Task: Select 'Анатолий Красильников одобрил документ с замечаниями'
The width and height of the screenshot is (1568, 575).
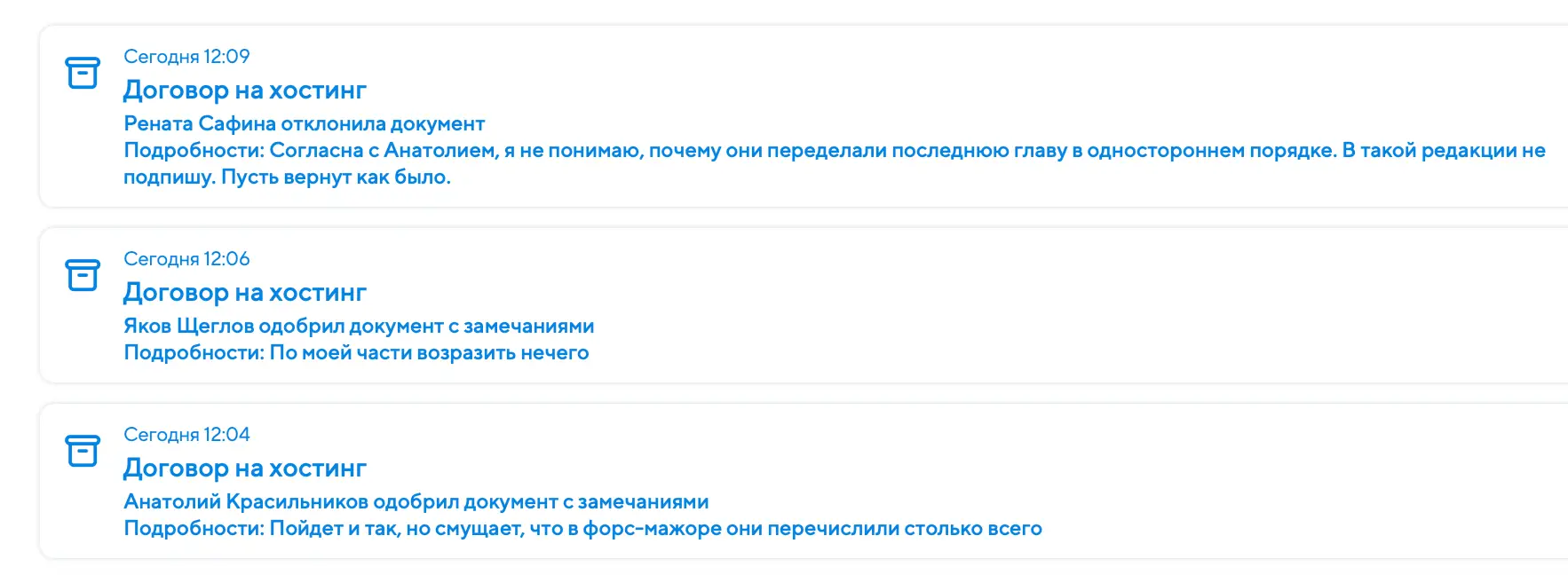Action: (416, 502)
